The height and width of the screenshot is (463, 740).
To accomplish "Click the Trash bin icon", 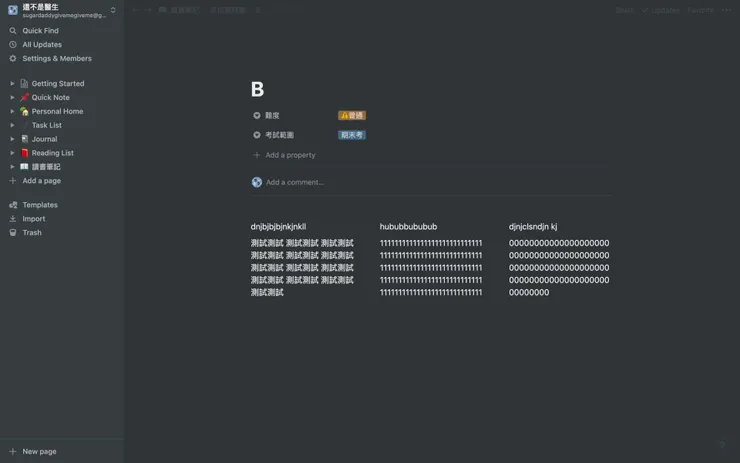I will pos(13,233).
